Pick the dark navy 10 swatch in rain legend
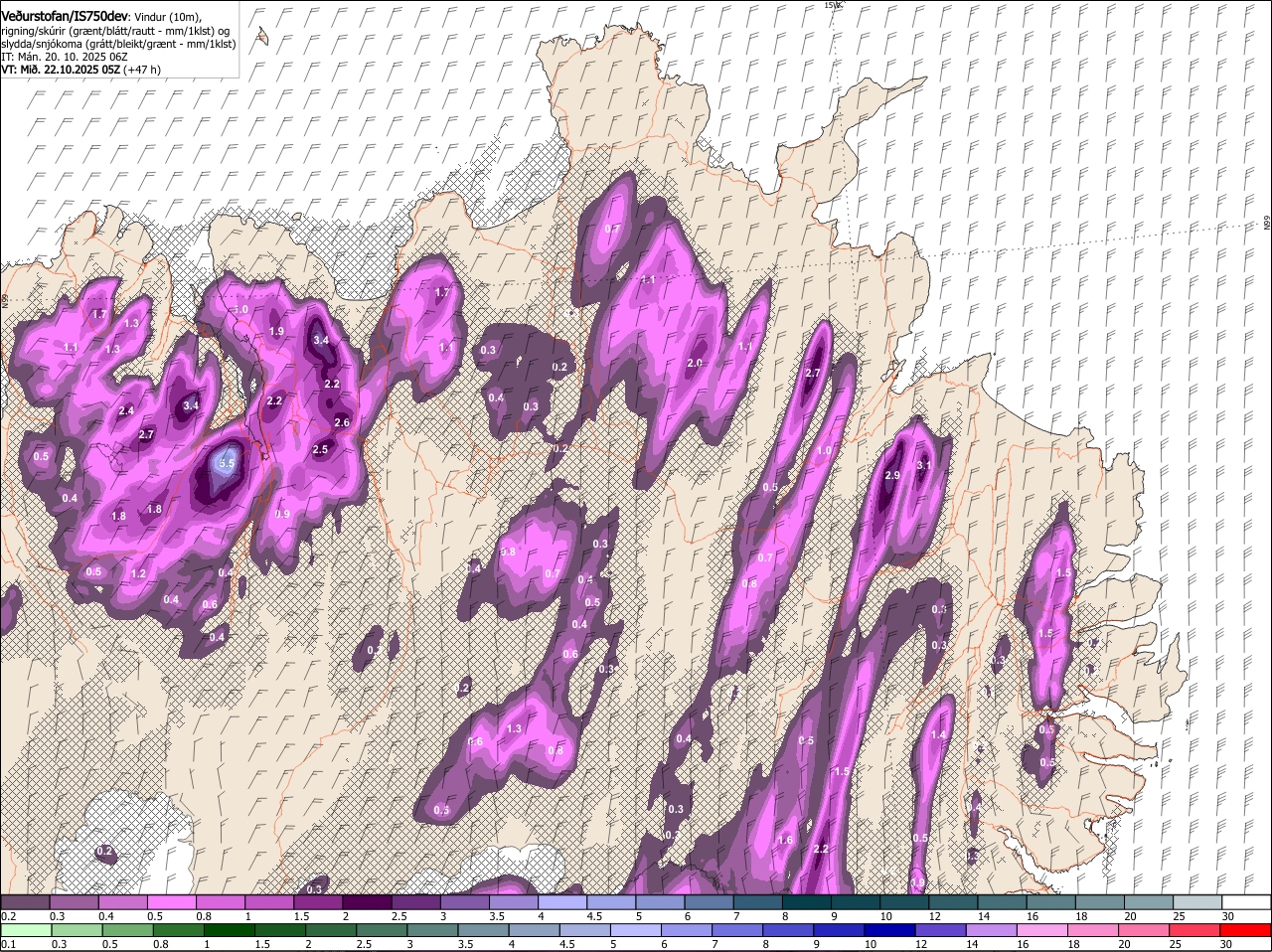 (x=889, y=930)
